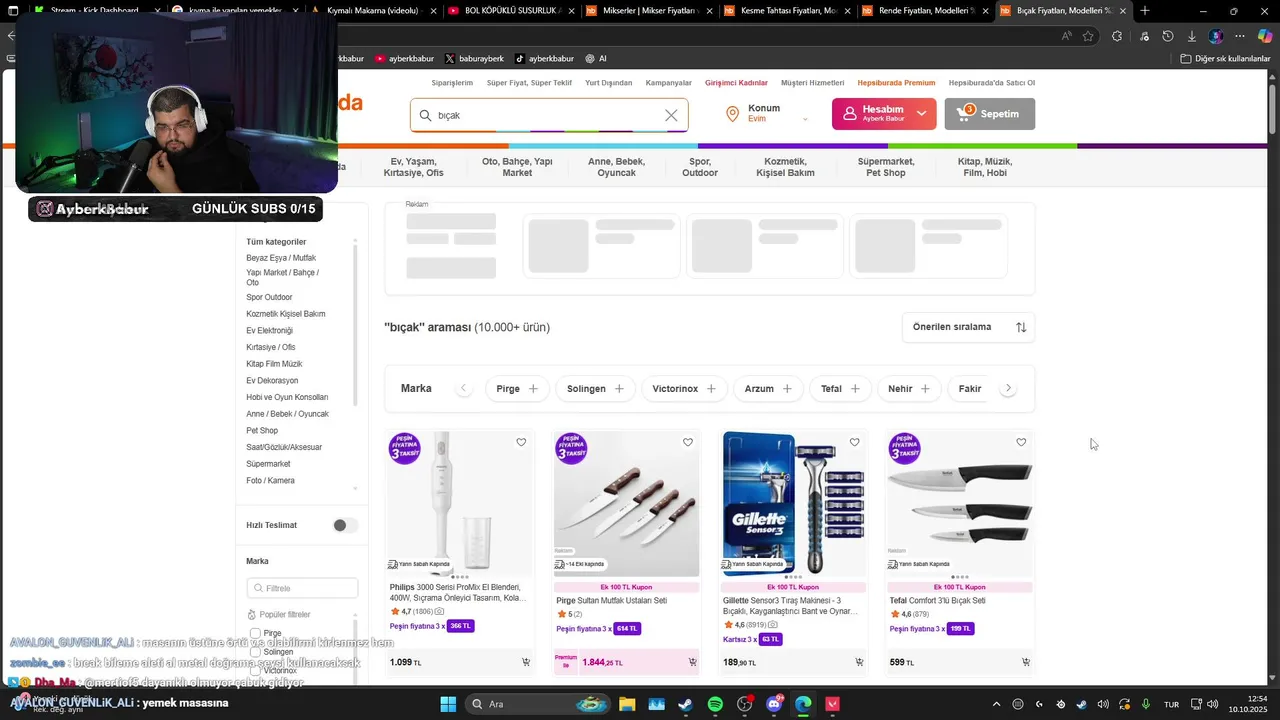Image resolution: width=1280 pixels, height=720 pixels.
Task: Open the baburayberk X bookmark
Action: tap(474, 58)
